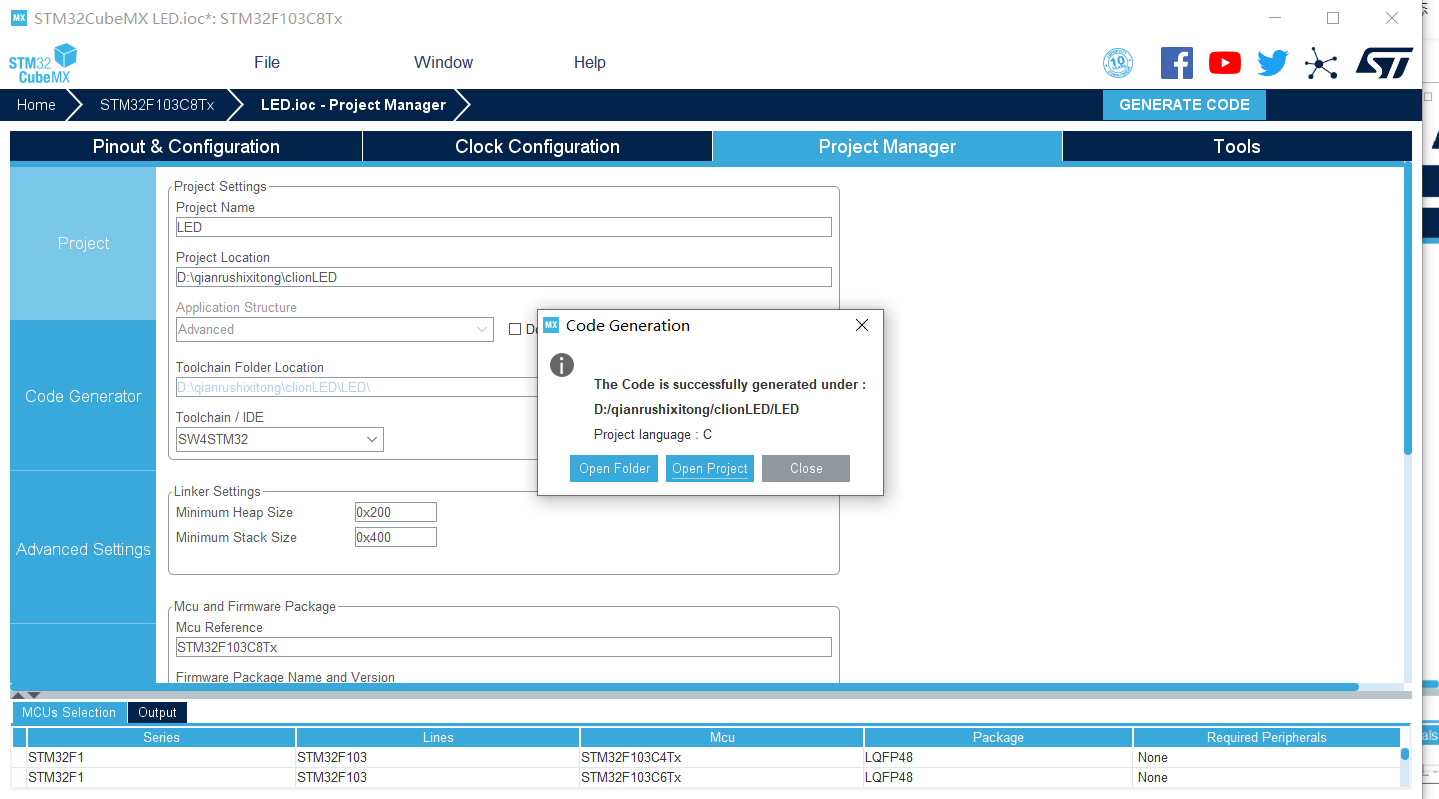Switch to Output bottom tab
This screenshot has height=799, width=1439.
click(157, 712)
